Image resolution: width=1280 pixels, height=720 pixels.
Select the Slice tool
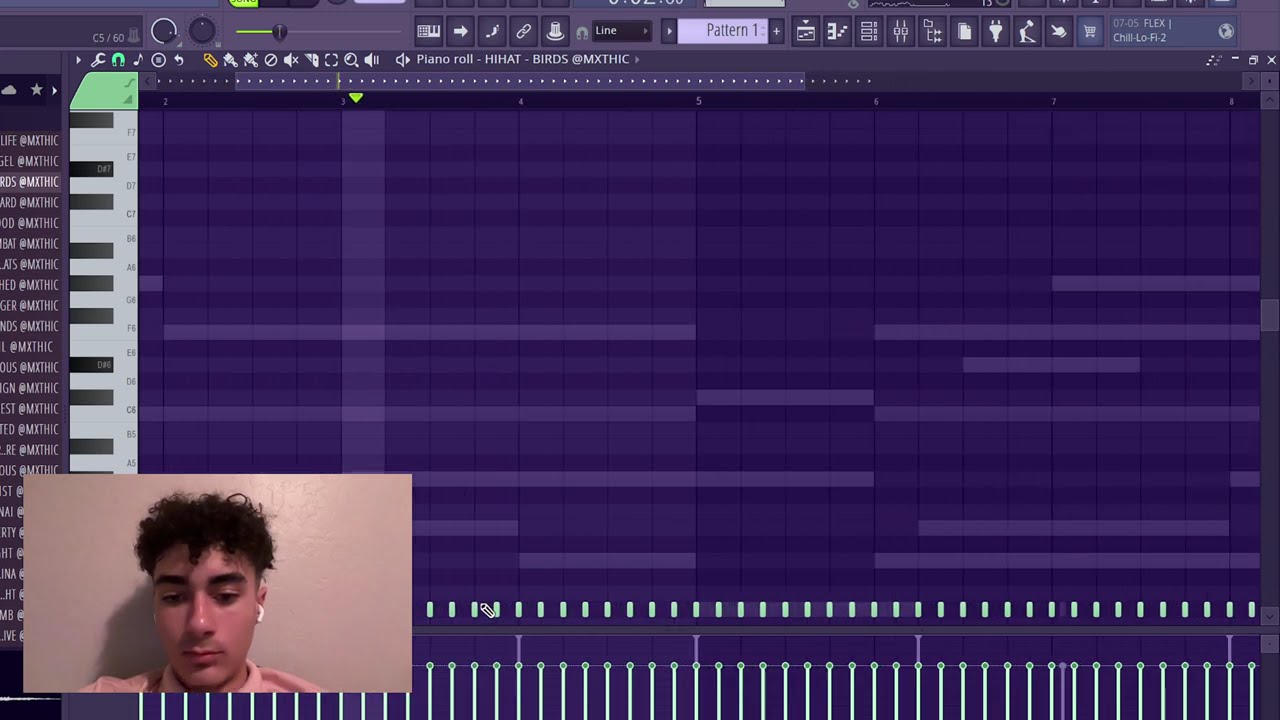pyautogui.click(x=311, y=60)
